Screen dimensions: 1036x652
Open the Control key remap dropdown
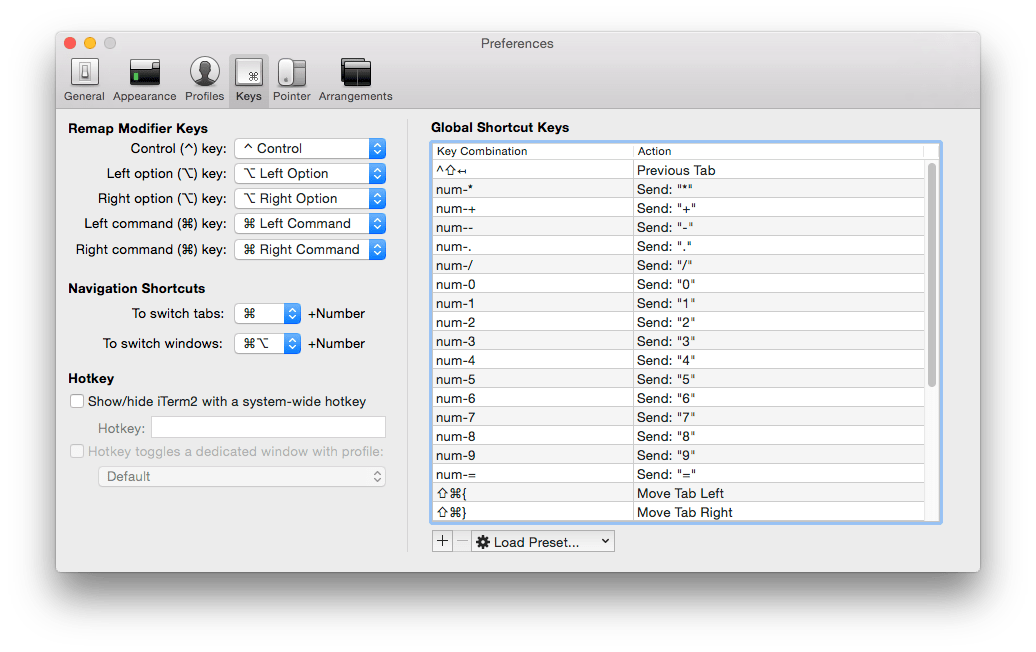[310, 147]
